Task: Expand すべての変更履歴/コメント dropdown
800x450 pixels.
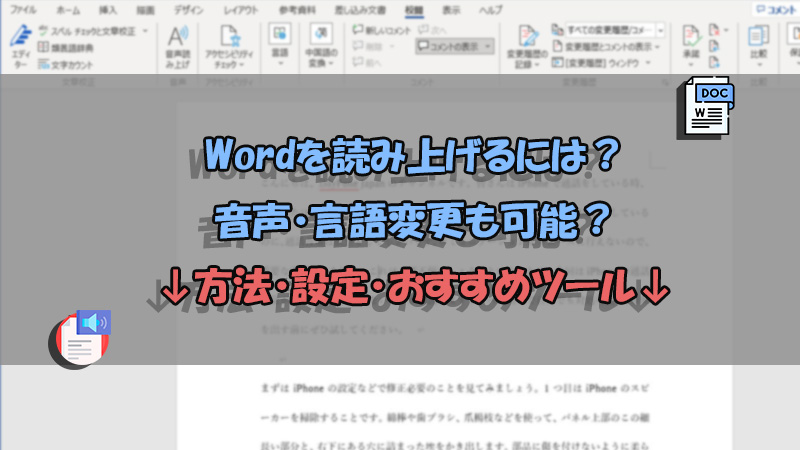Action: (660, 31)
